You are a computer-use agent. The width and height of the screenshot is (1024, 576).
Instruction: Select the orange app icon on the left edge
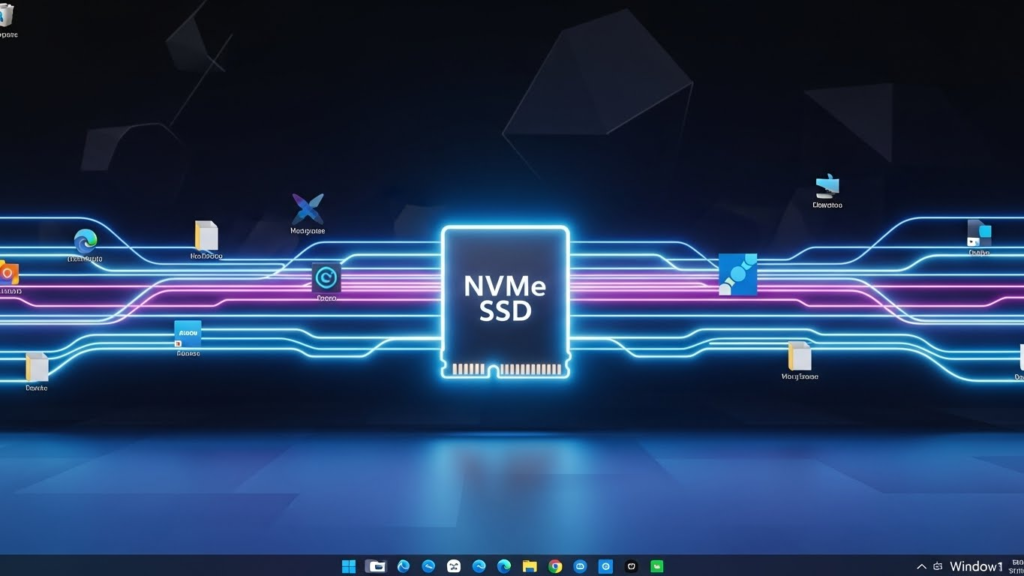tap(8, 270)
